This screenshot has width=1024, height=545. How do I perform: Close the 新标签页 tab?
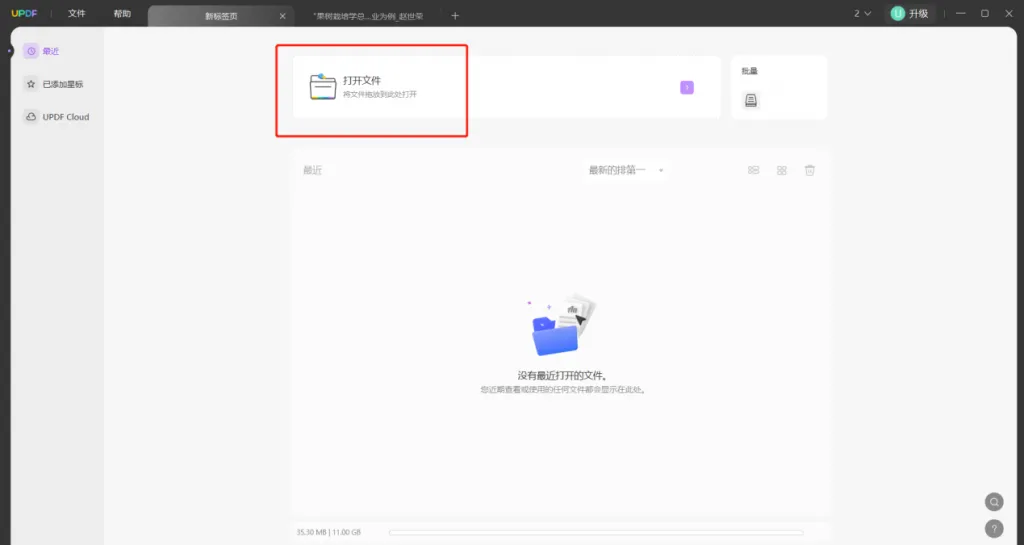282,16
